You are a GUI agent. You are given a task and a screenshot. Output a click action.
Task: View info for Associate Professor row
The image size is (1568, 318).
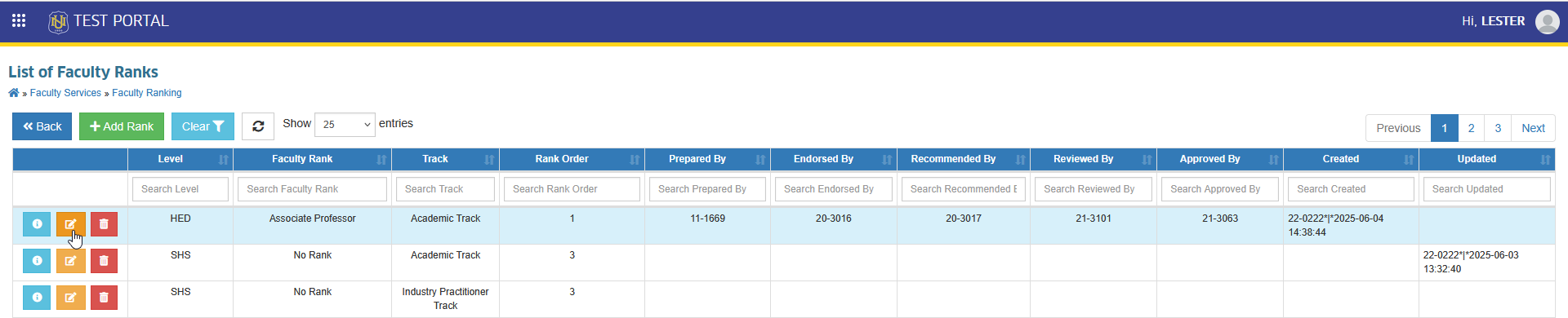37,224
